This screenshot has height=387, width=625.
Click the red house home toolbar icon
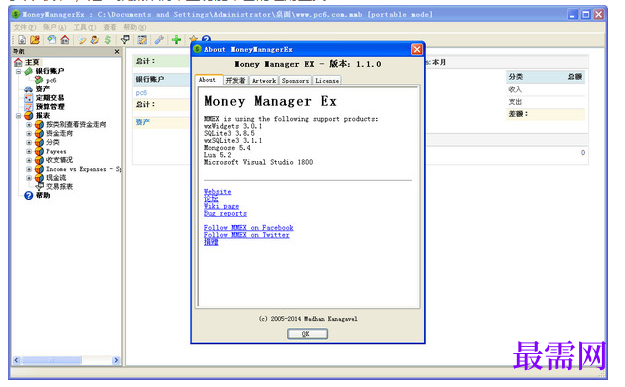[65, 40]
